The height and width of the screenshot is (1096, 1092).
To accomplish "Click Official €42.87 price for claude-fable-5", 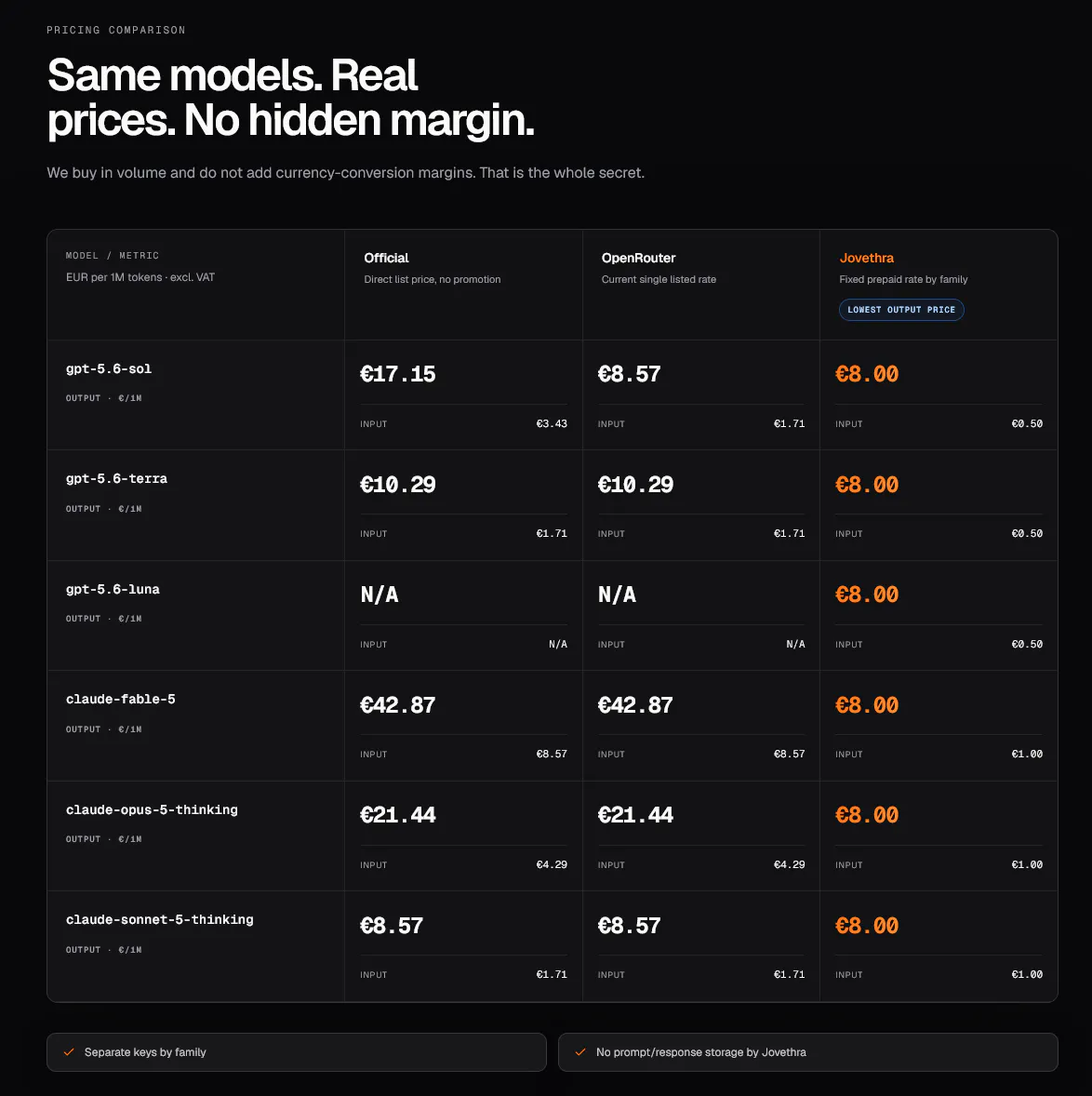I will coord(397,704).
